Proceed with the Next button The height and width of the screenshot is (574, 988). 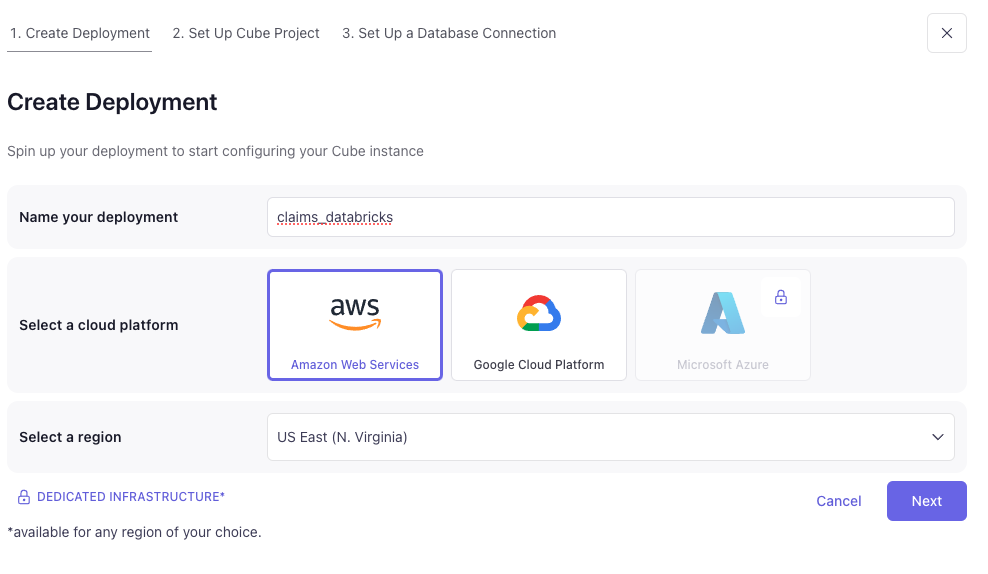[926, 501]
